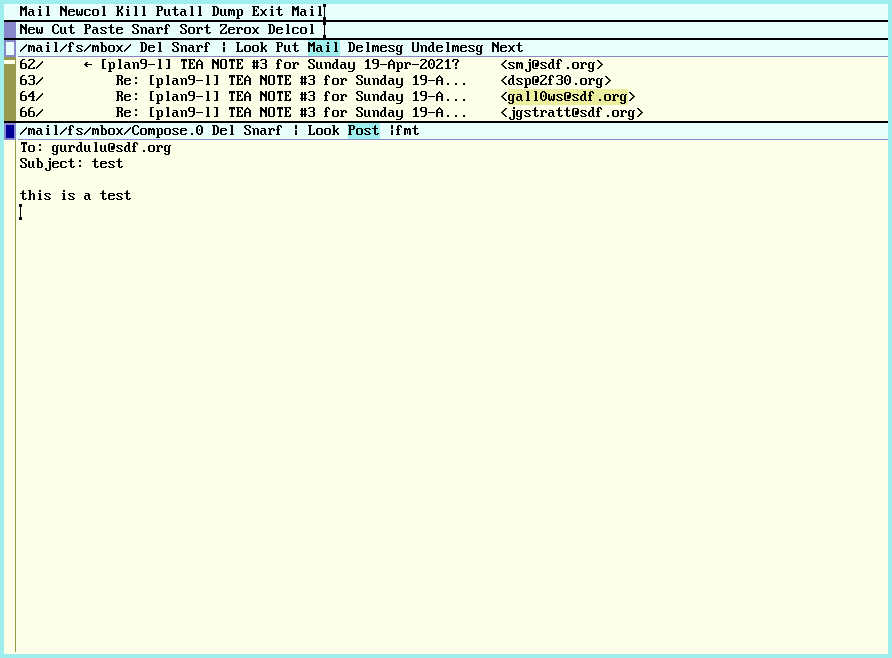Image resolution: width=892 pixels, height=658 pixels.
Task: Click Snarf in the column tag
Action: [151, 30]
